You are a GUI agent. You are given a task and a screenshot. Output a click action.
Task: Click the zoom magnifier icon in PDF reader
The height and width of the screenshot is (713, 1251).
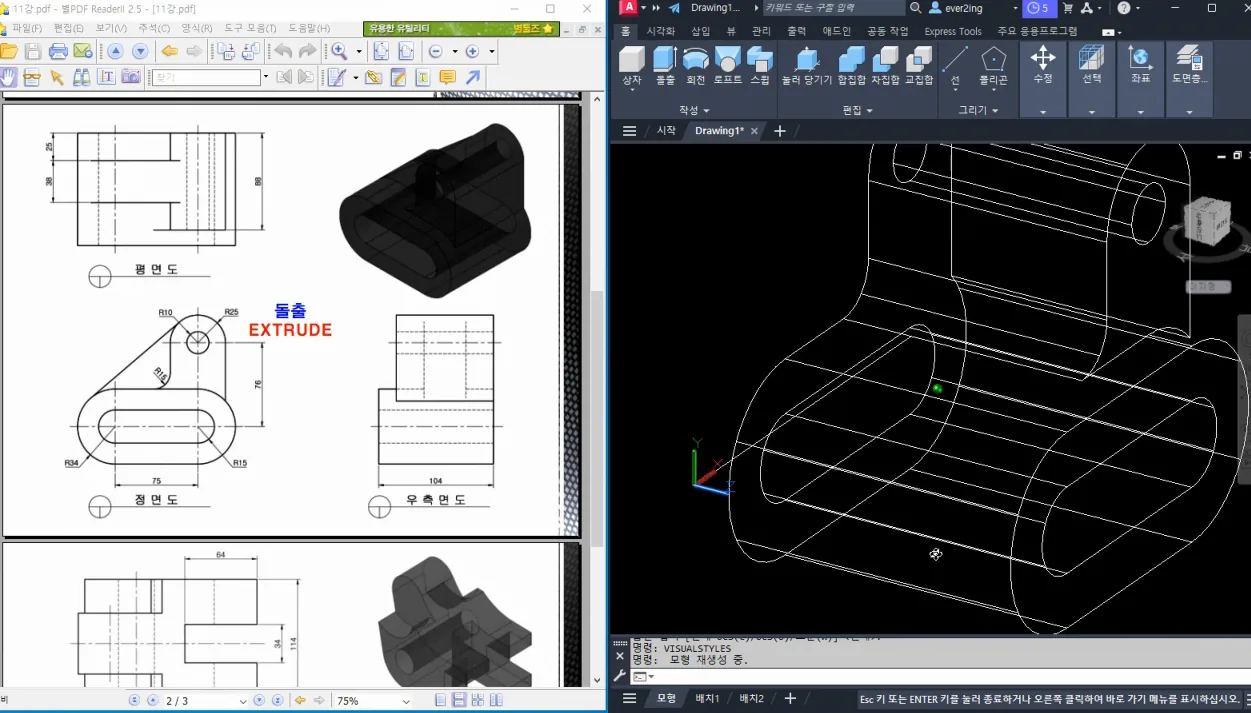[340, 51]
